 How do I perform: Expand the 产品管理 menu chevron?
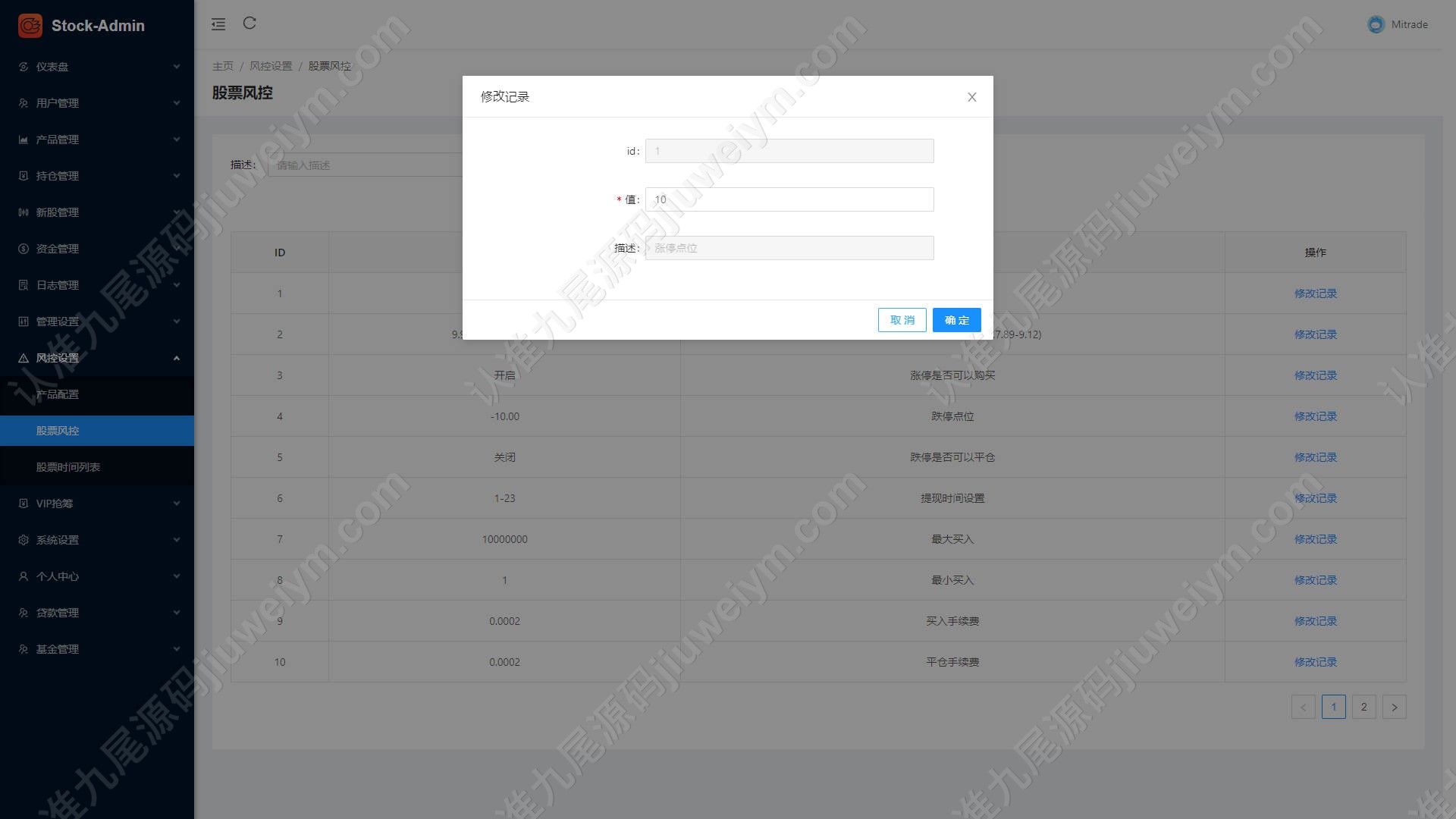177,140
